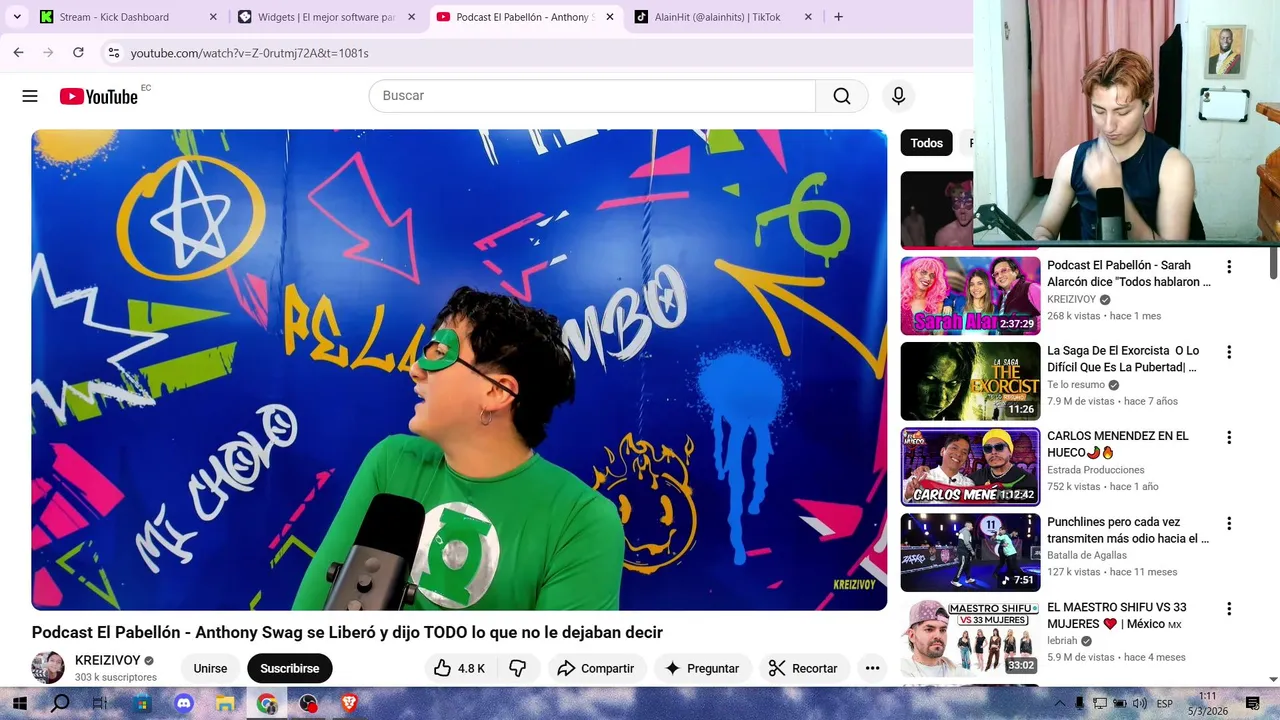Open Windows taskbar search
Viewport: 1280px width, 720px height.
(60, 703)
